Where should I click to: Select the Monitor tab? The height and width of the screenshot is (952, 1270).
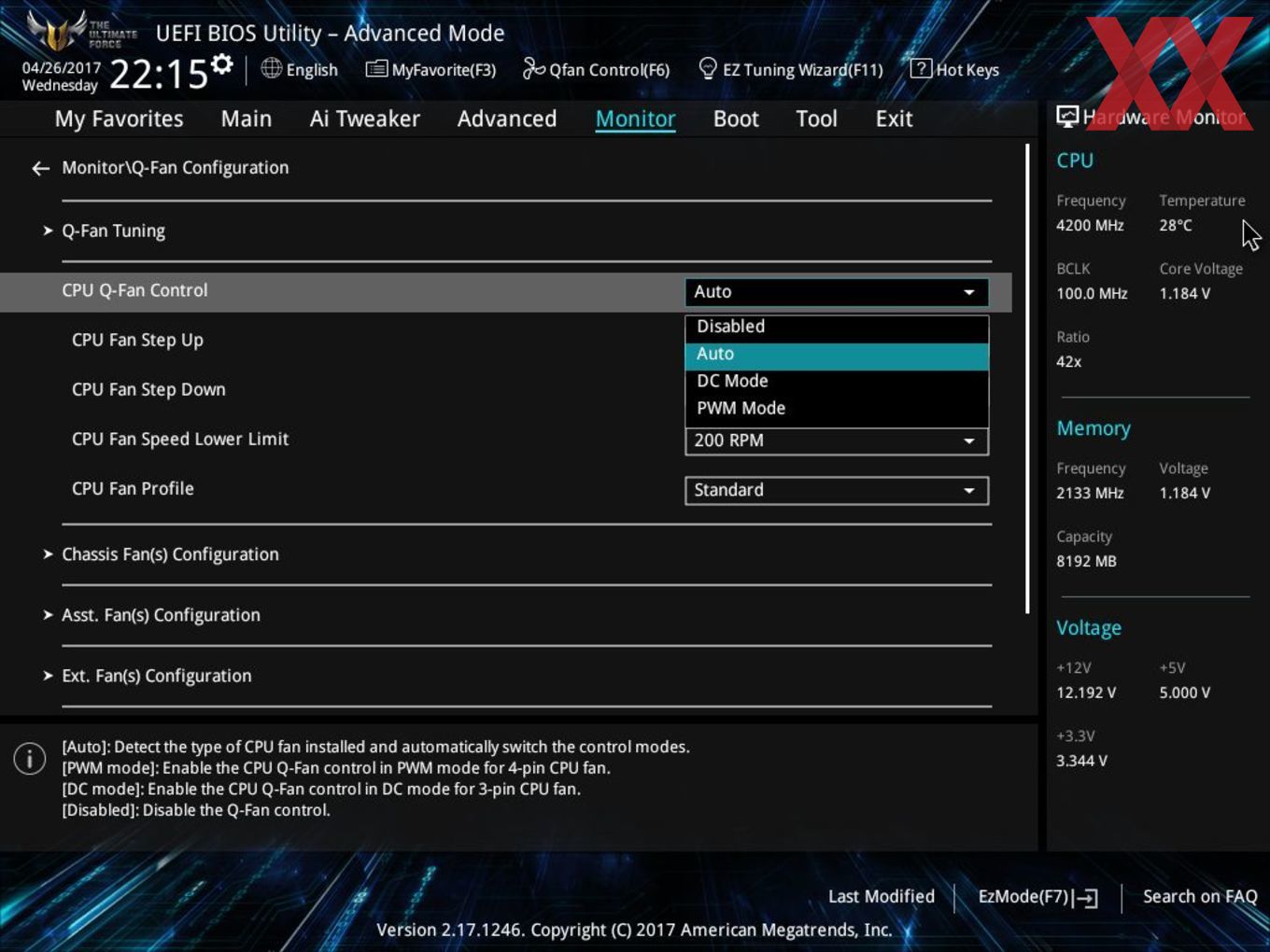click(635, 119)
